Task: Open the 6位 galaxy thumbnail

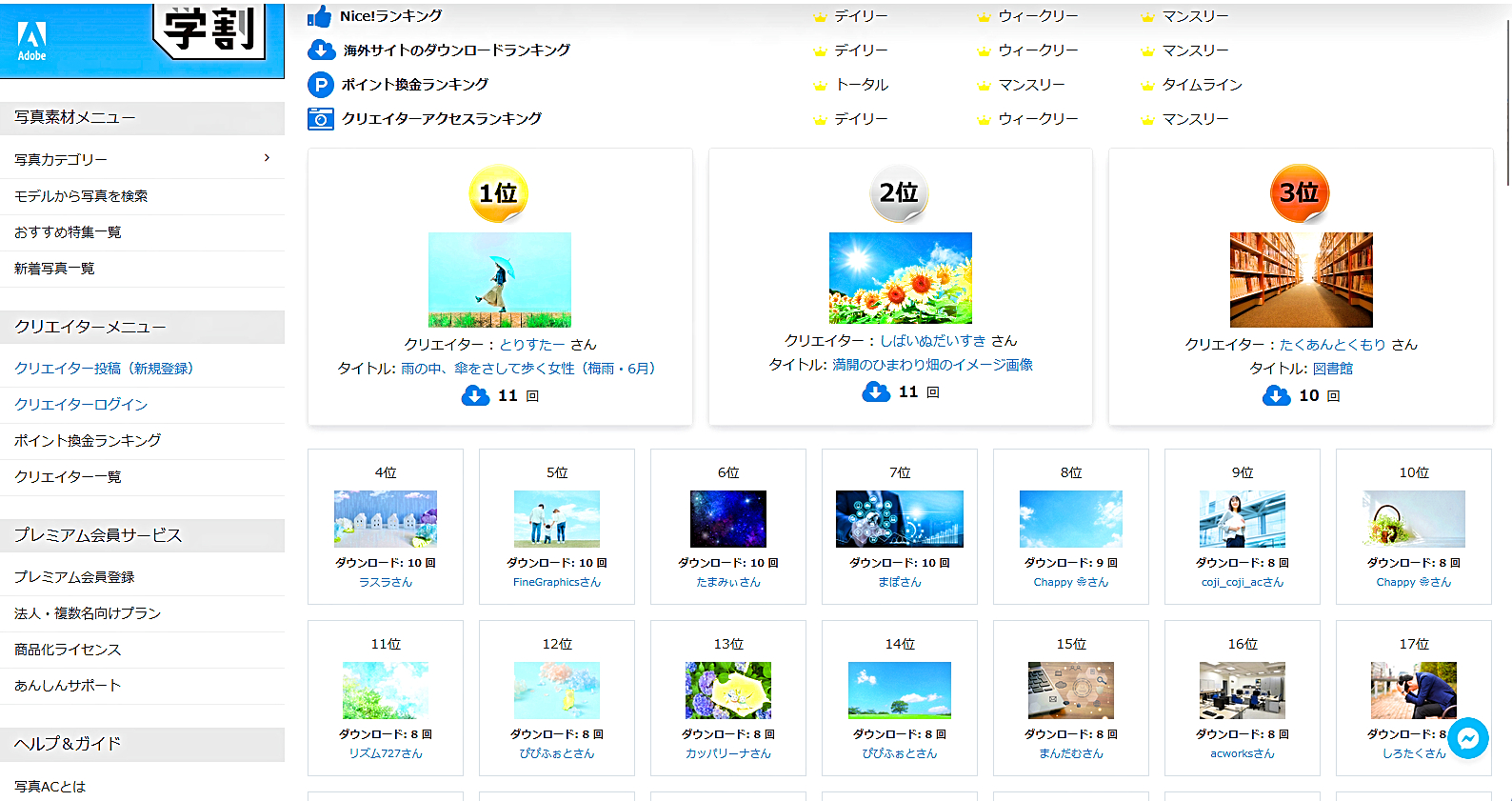Action: point(728,519)
